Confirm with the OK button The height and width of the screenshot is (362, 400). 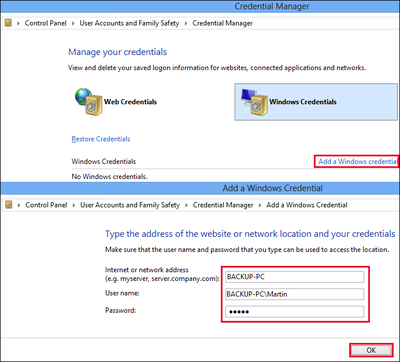(371, 350)
